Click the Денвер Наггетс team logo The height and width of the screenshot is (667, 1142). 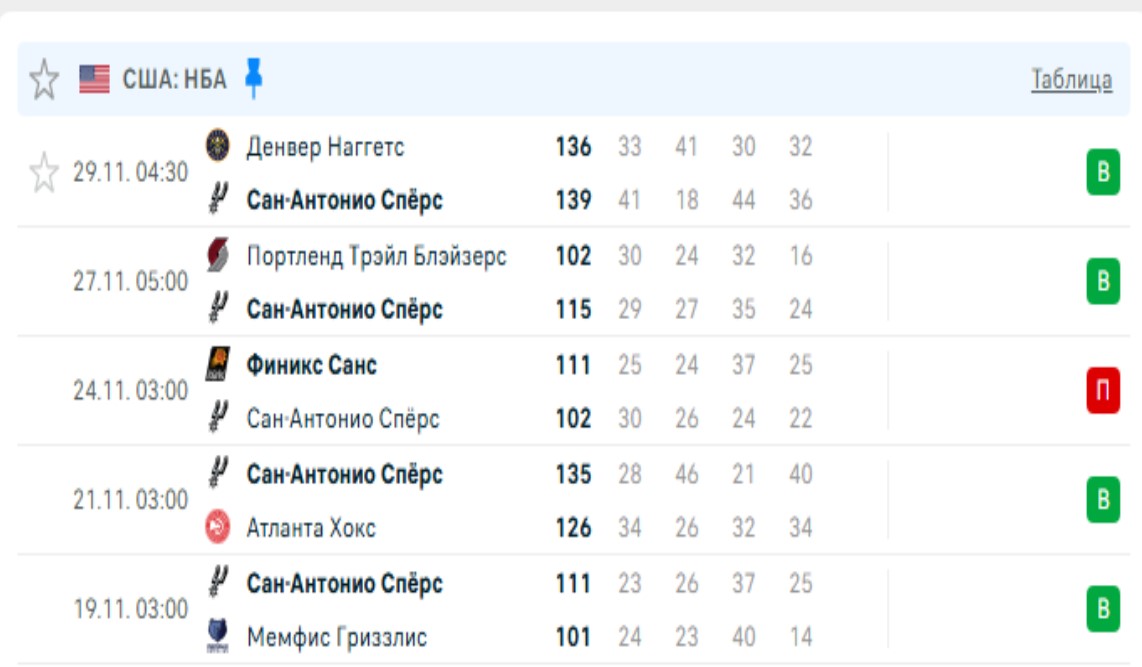tap(217, 147)
